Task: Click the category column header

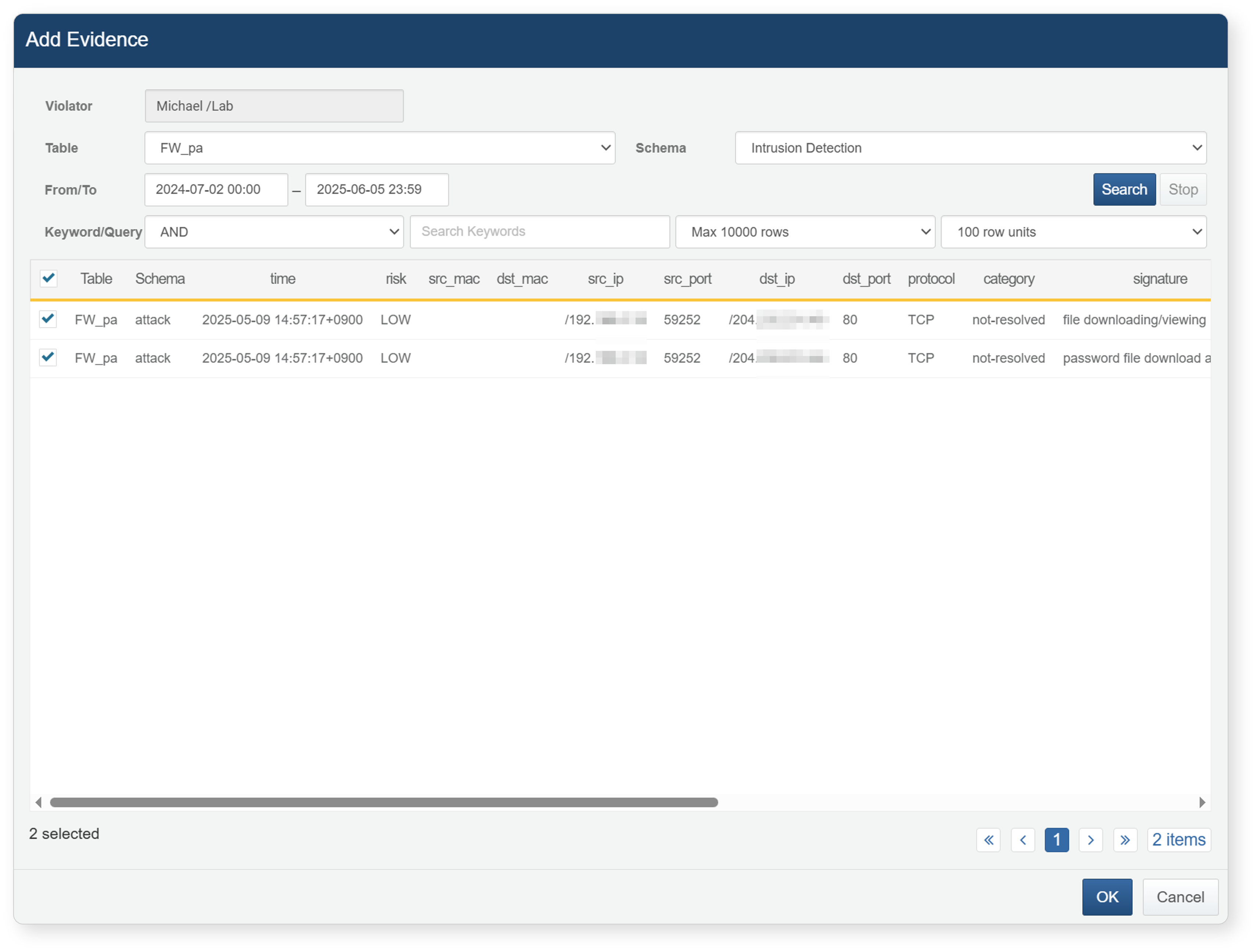Action: click(x=1009, y=279)
